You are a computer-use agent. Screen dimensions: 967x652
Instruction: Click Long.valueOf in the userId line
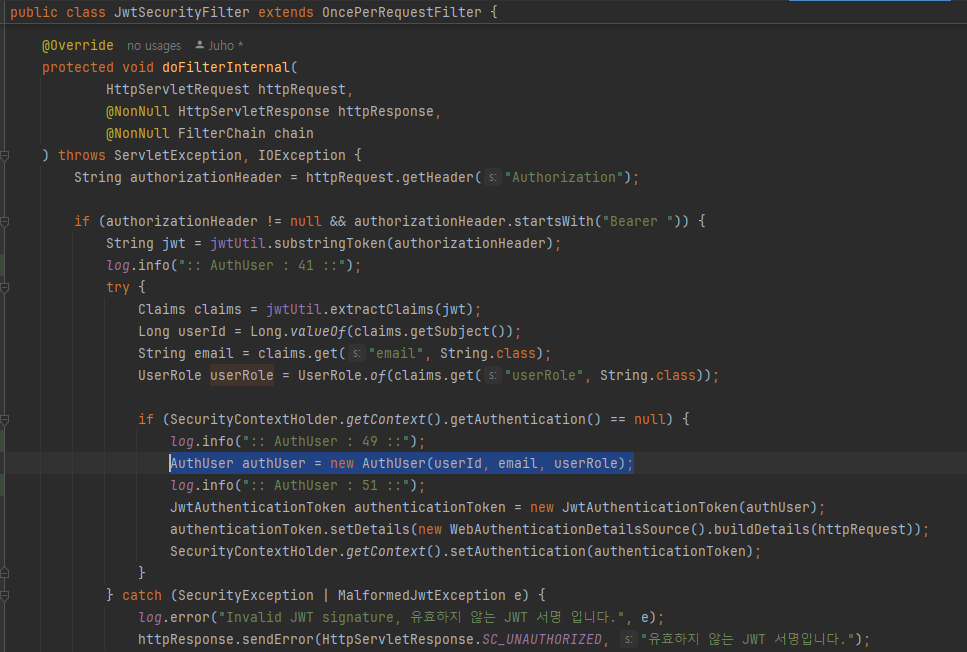pyautogui.click(x=298, y=332)
